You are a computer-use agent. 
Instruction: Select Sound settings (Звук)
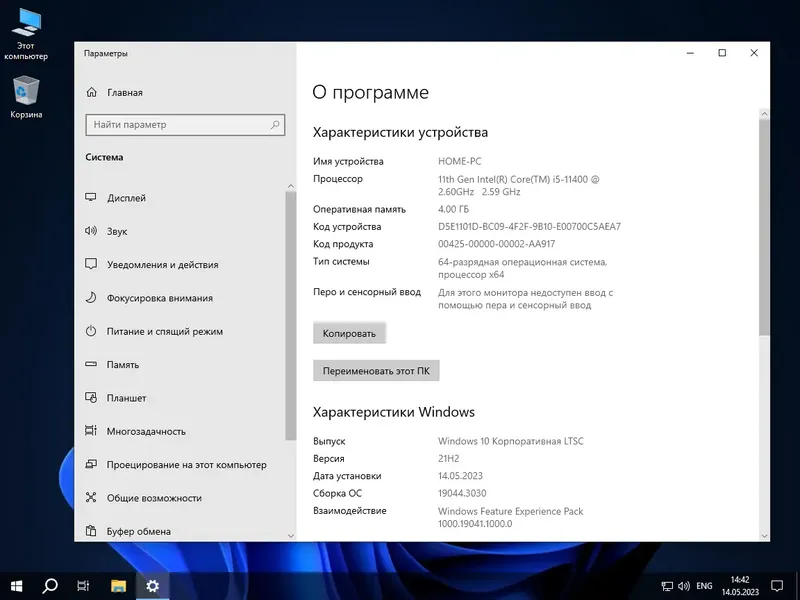[120, 231]
